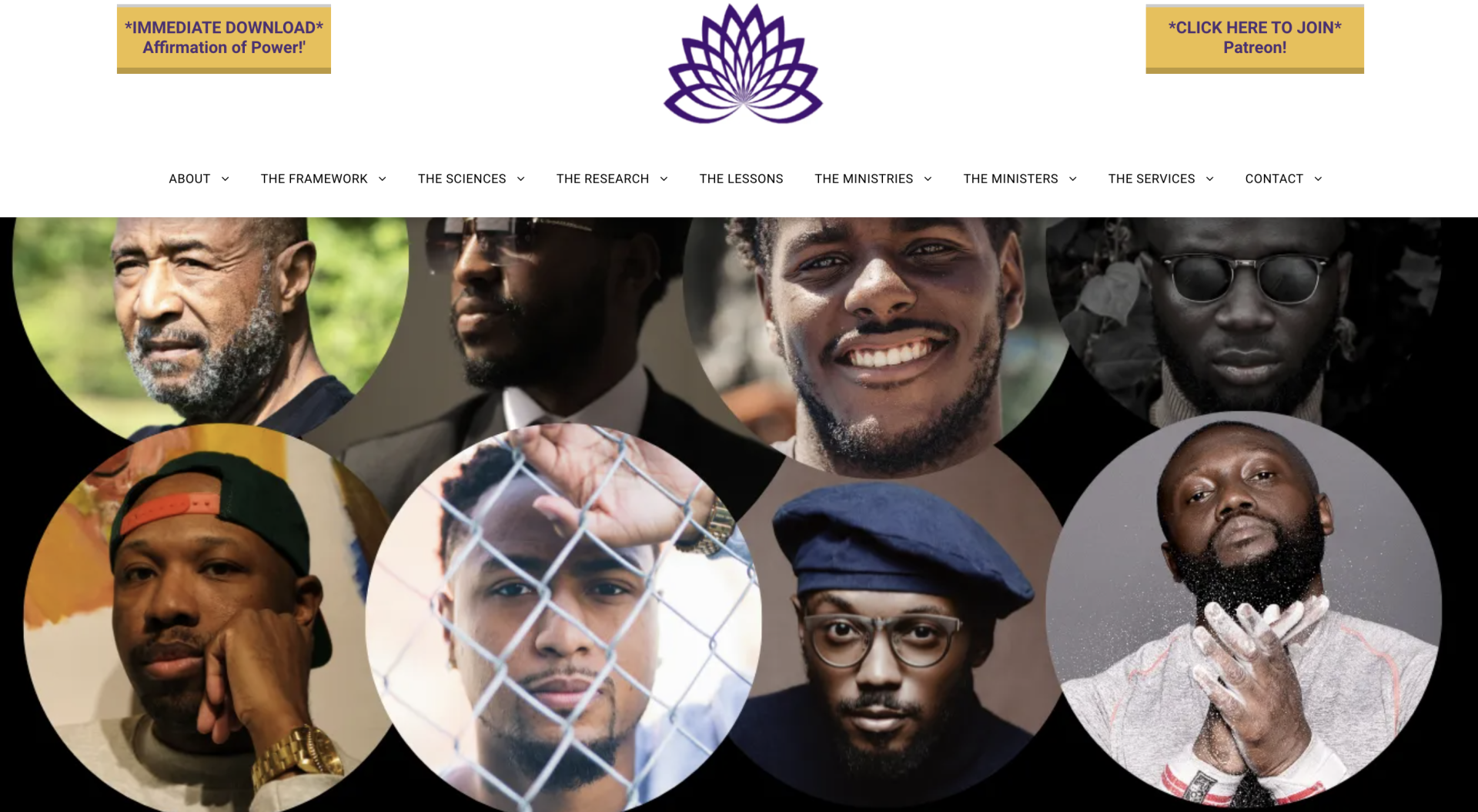Image resolution: width=1478 pixels, height=812 pixels.
Task: Open THE SERVICES dropdown chevron
Action: click(1209, 179)
